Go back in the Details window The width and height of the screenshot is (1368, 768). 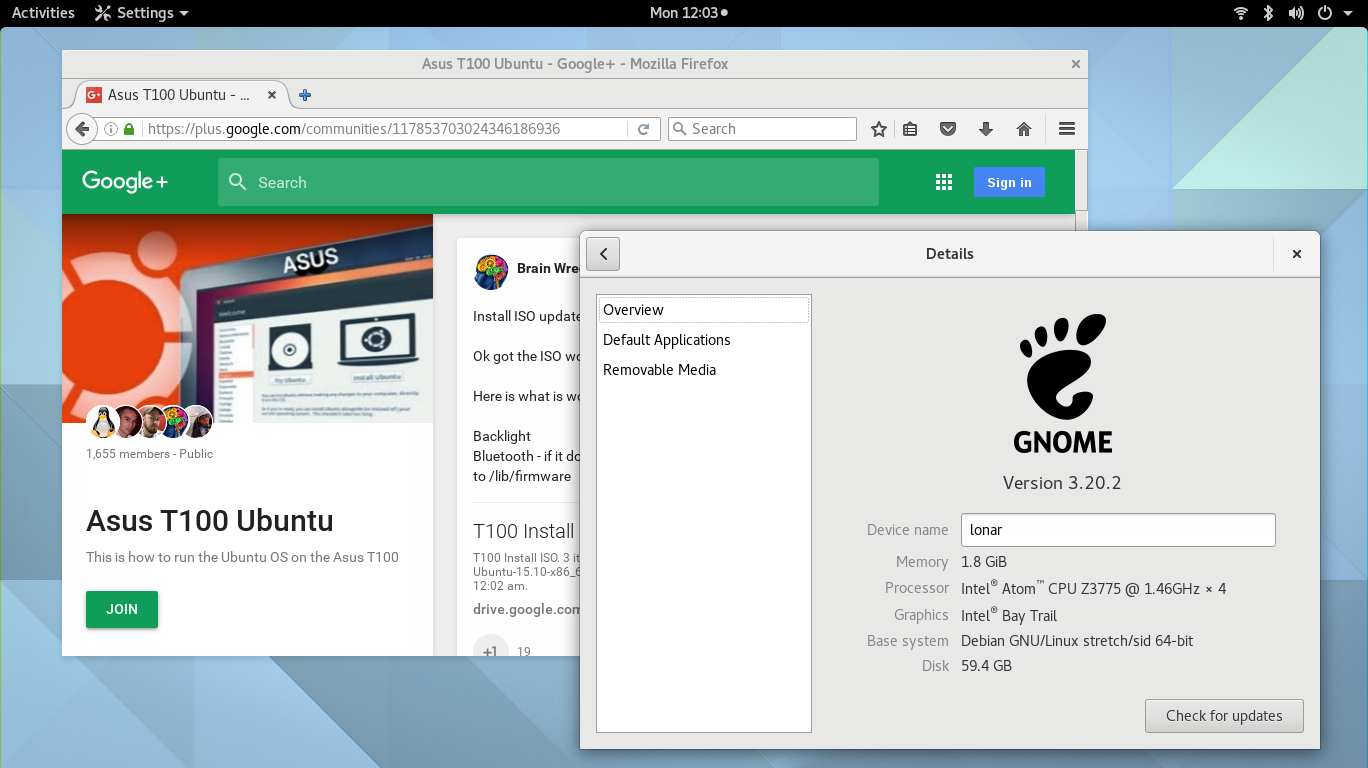point(603,254)
